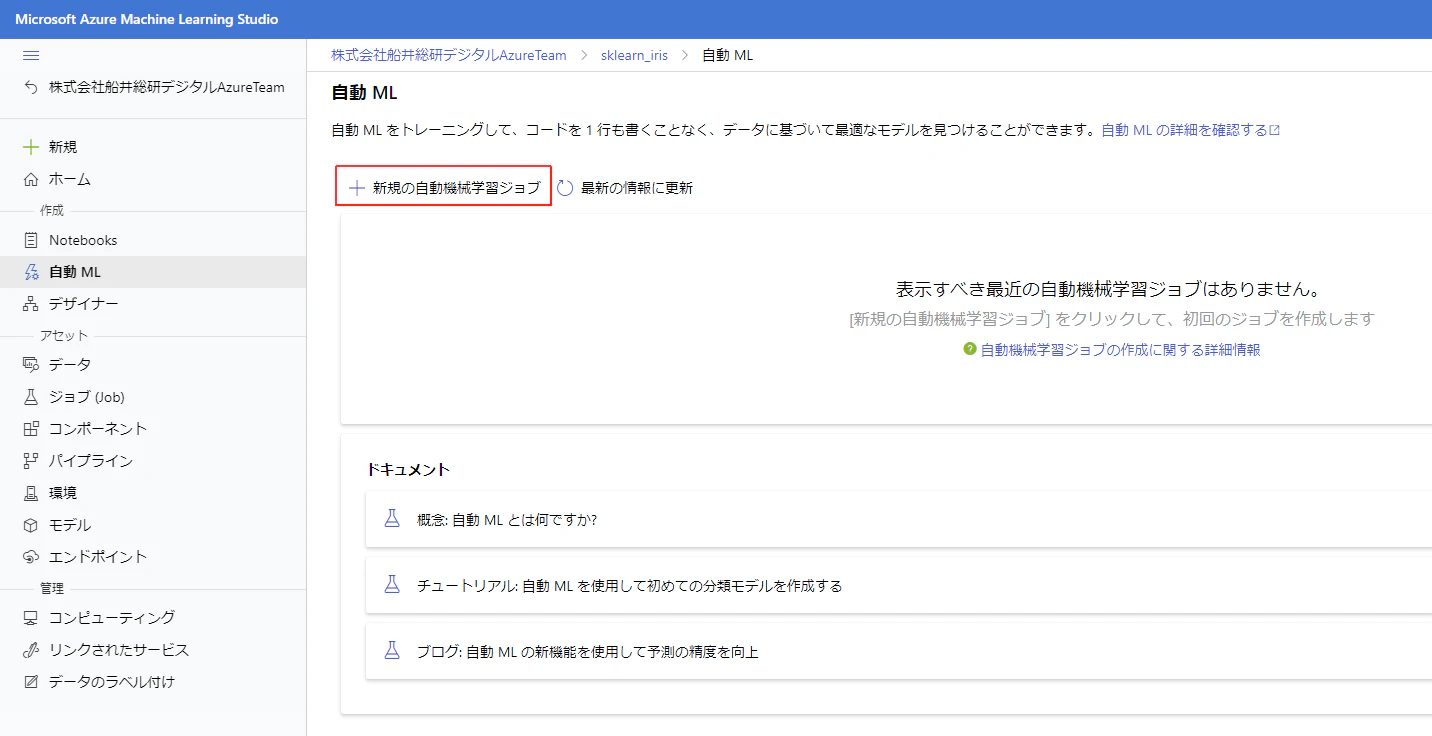Click the 自動 ML lightning icon in sidebar
This screenshot has height=736, width=1432.
pos(31,272)
